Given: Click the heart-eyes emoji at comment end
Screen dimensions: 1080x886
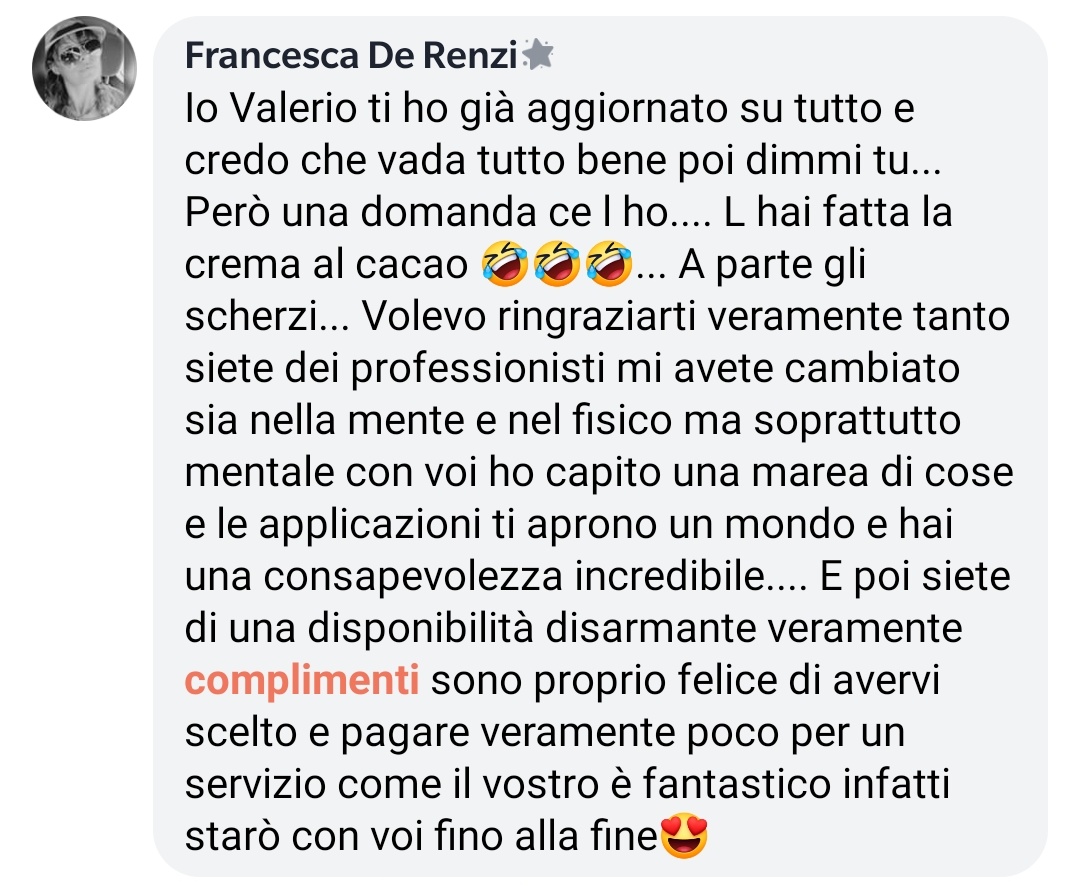Looking at the screenshot, I should tap(684, 836).
